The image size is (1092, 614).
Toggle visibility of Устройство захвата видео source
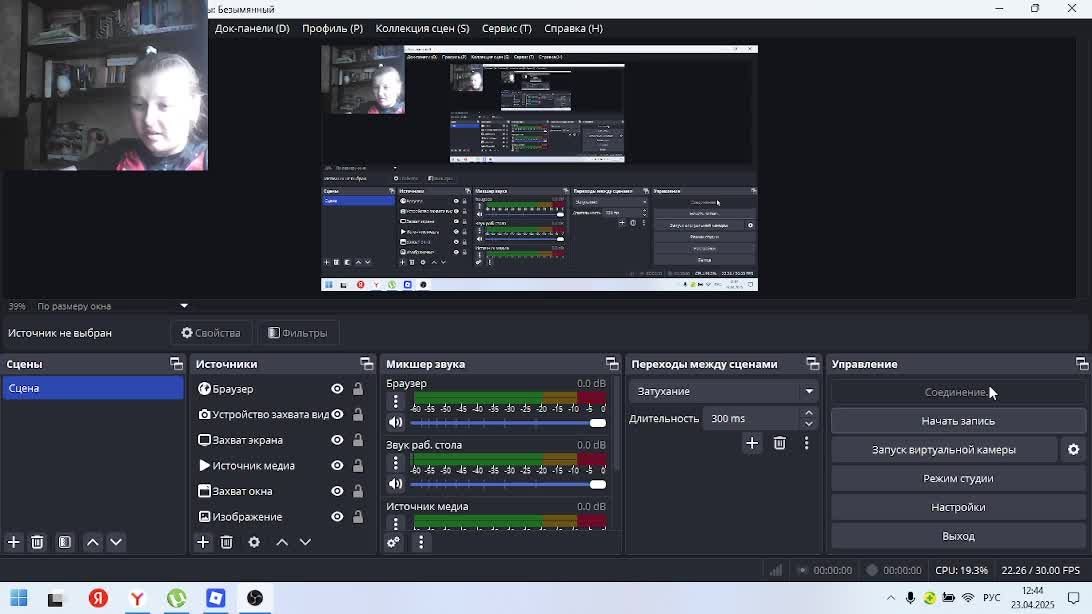(x=337, y=414)
